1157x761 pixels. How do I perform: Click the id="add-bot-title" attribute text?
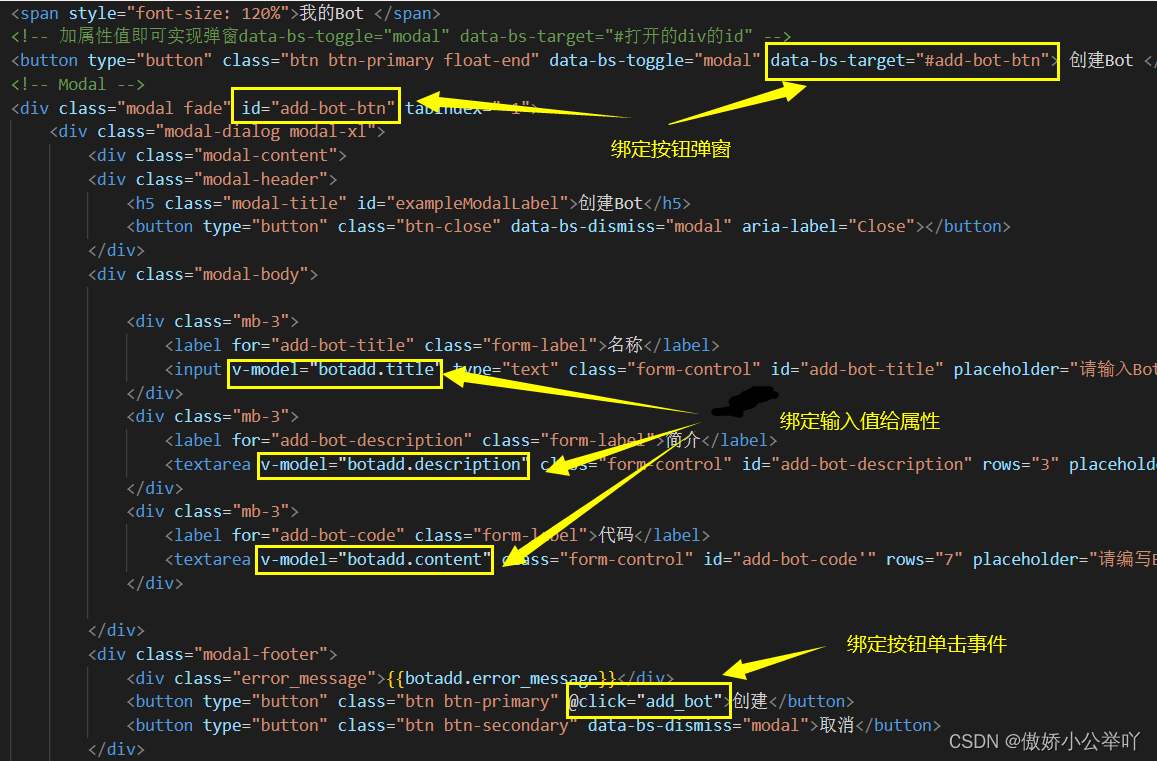click(857, 369)
